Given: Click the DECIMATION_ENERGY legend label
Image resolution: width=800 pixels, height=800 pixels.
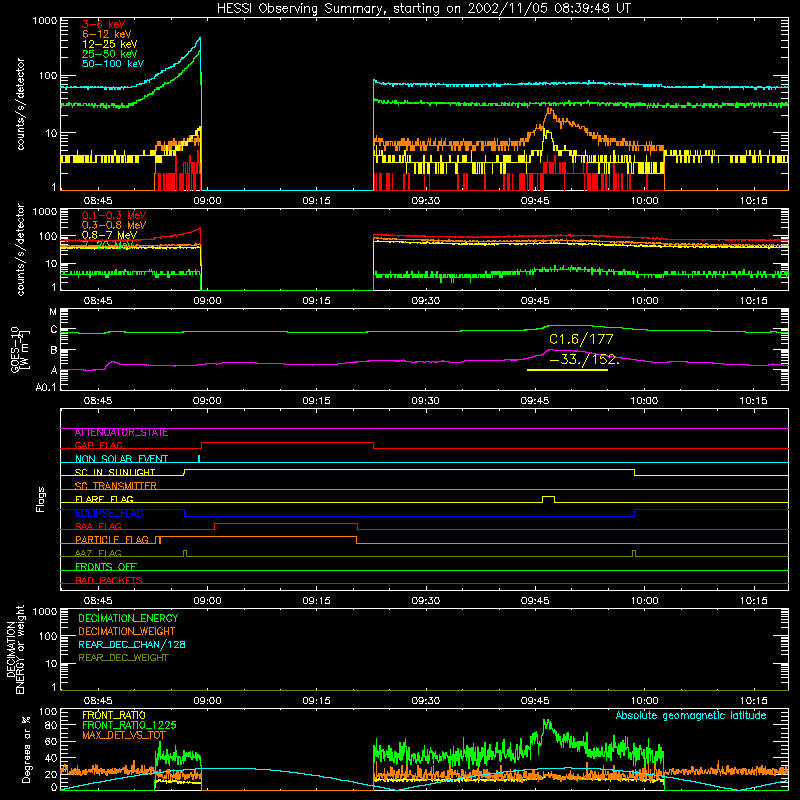Looking at the screenshot, I should (128, 618).
